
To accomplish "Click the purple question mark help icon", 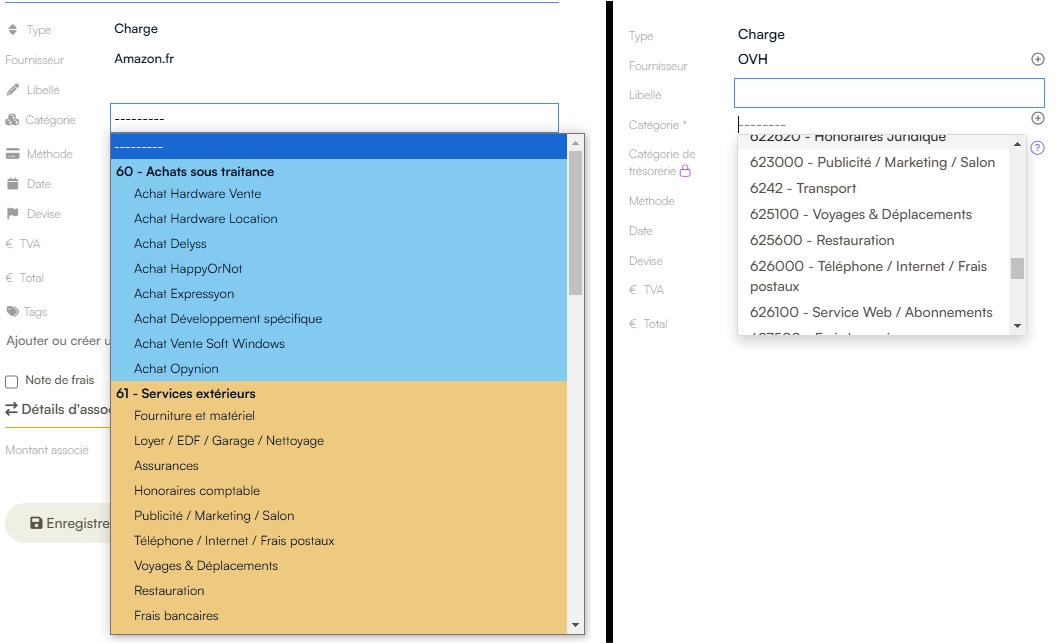I will coord(1037,148).
